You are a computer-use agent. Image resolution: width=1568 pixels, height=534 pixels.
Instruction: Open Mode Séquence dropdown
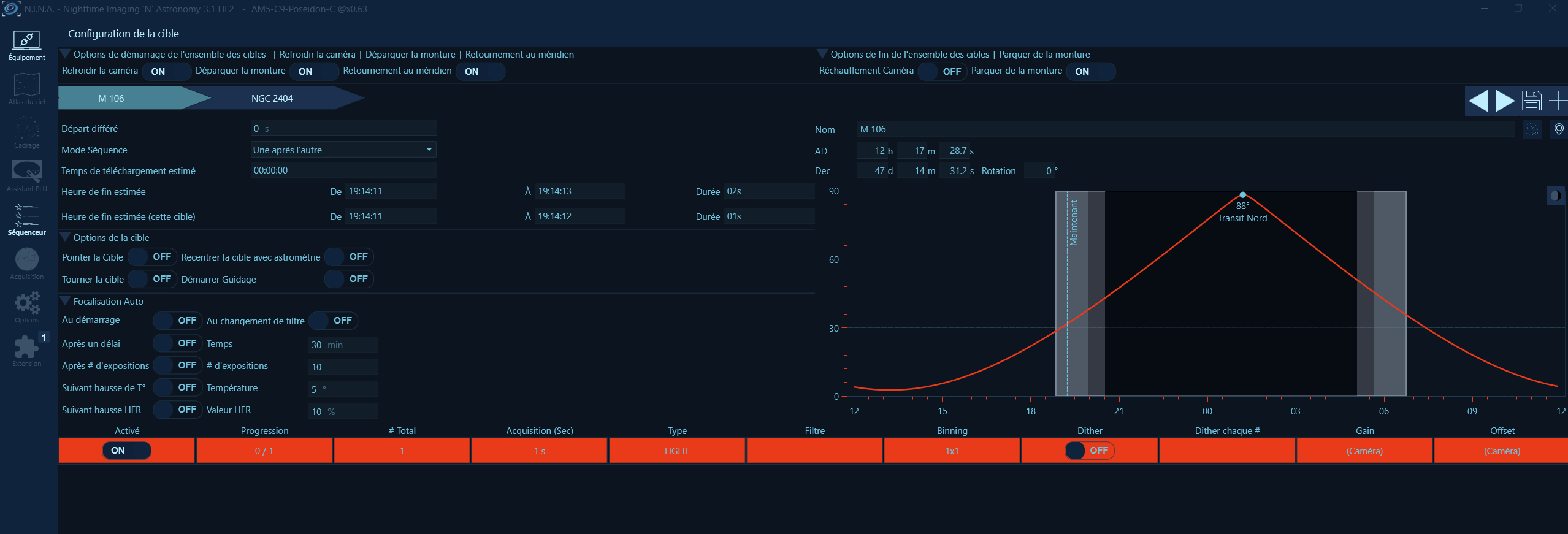click(343, 150)
